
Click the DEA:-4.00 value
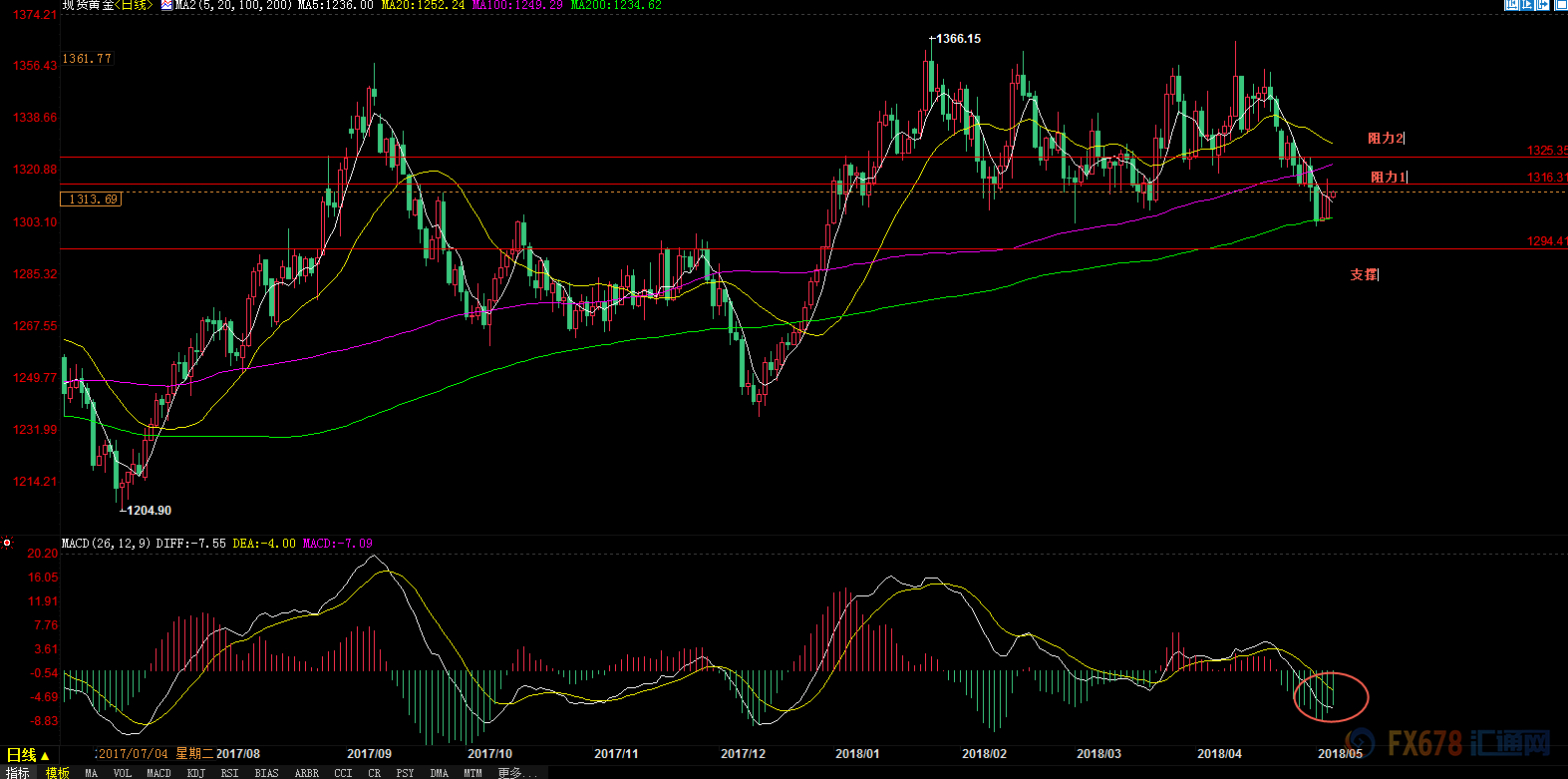point(264,544)
